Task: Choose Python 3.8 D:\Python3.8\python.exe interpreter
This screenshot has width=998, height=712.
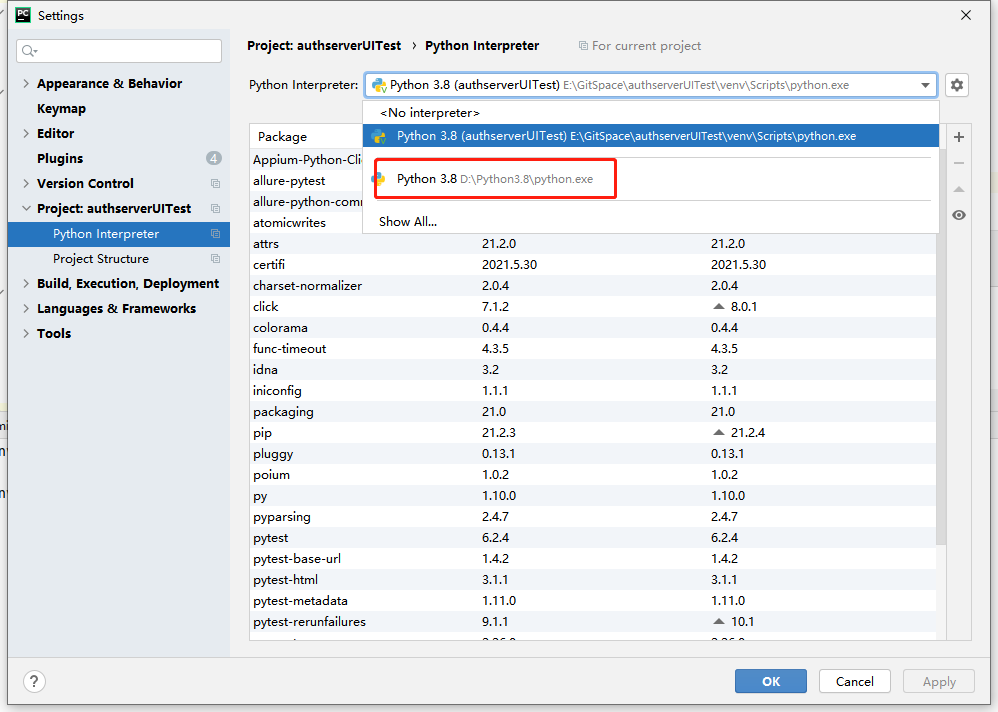Action: coord(650,179)
